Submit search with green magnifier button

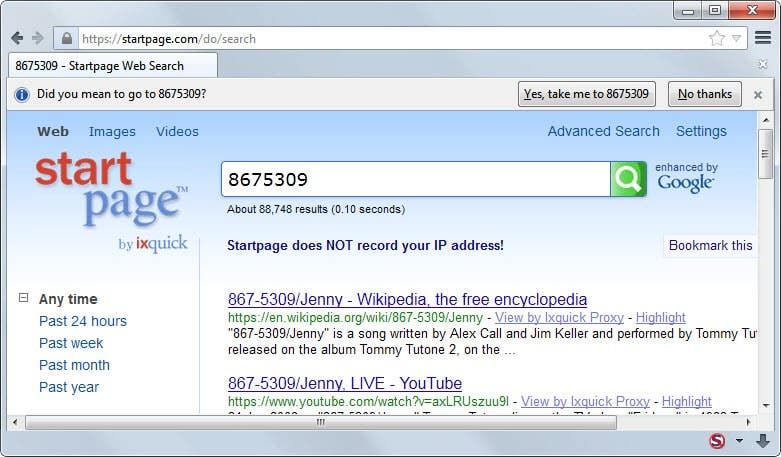[629, 179]
